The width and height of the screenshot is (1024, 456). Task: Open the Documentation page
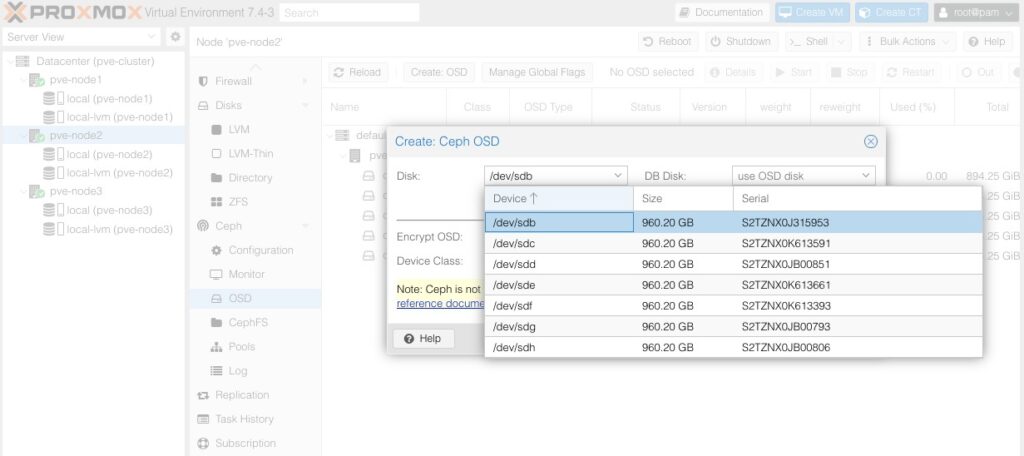click(722, 12)
